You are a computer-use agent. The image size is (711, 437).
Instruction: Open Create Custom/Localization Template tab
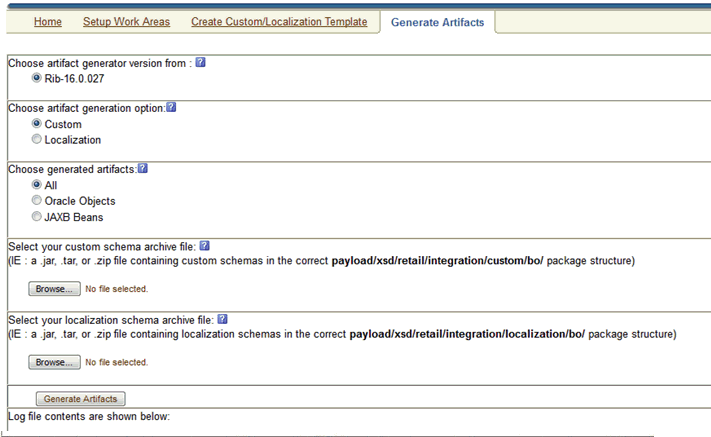point(279,22)
